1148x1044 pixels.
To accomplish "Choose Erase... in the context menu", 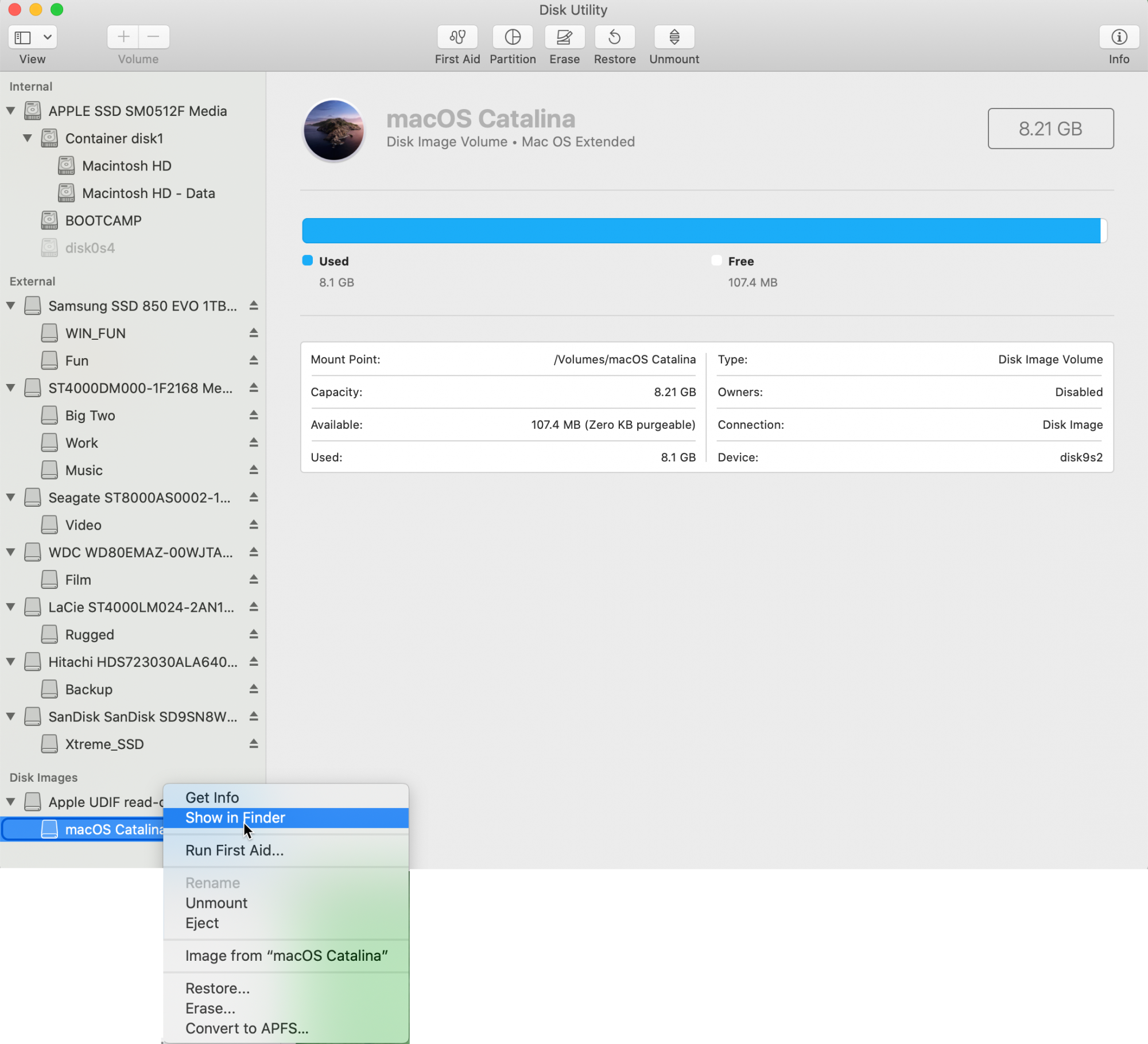I will (286, 1009).
